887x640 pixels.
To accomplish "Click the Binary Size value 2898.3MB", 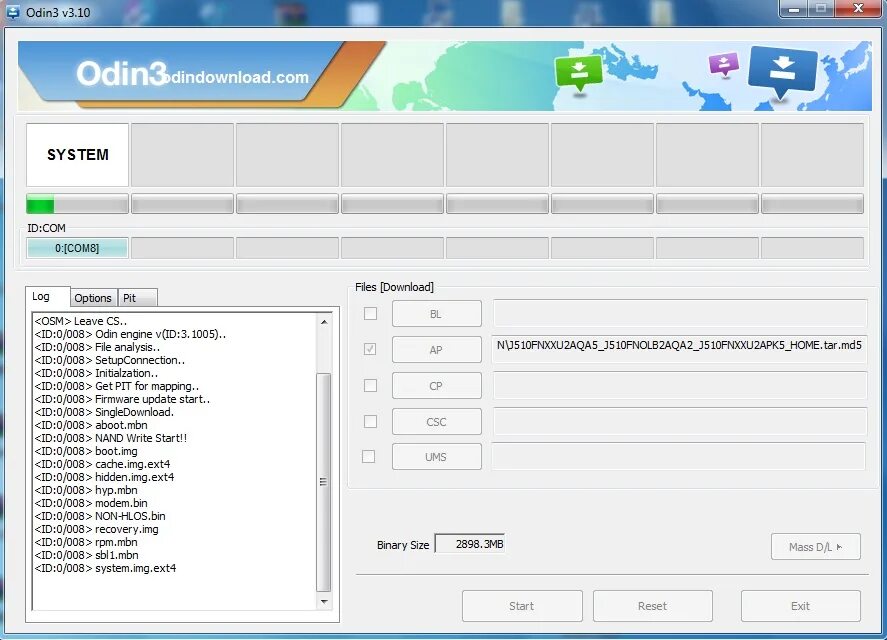I will tap(470, 544).
